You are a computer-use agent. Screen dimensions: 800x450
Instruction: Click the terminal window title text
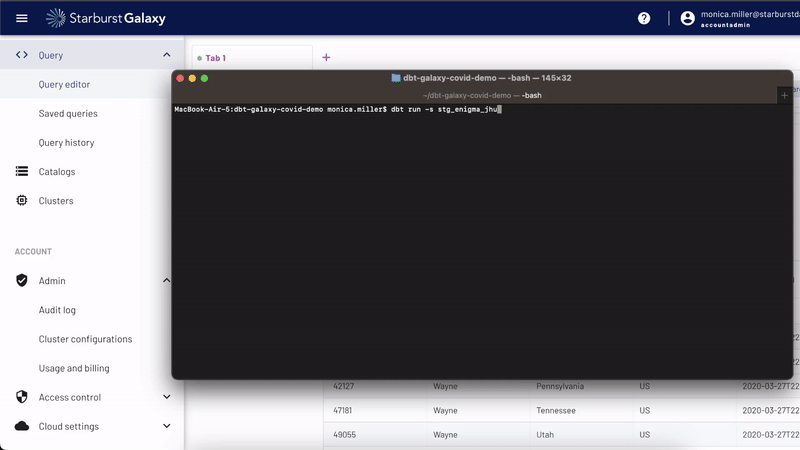tap(487, 78)
